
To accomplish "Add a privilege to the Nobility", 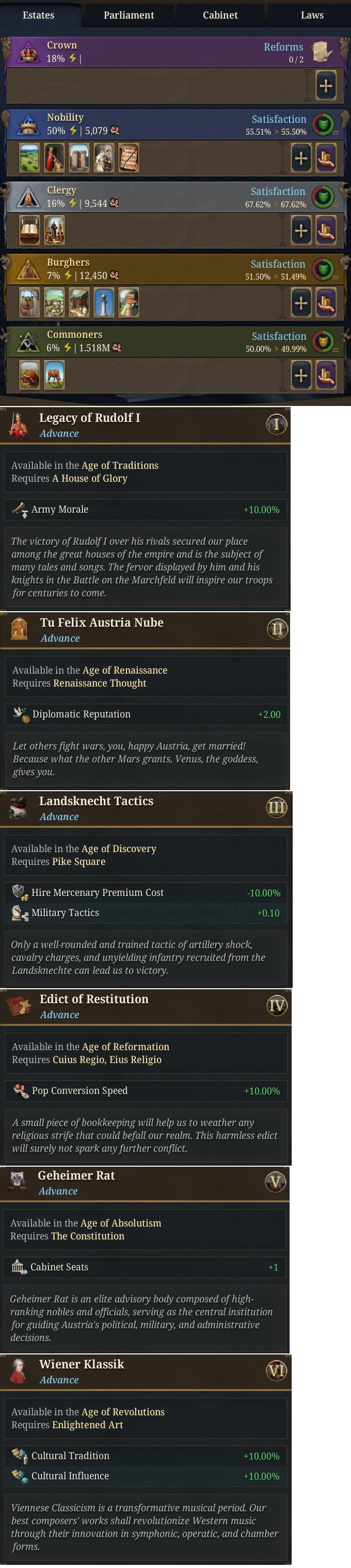I will pos(301,158).
